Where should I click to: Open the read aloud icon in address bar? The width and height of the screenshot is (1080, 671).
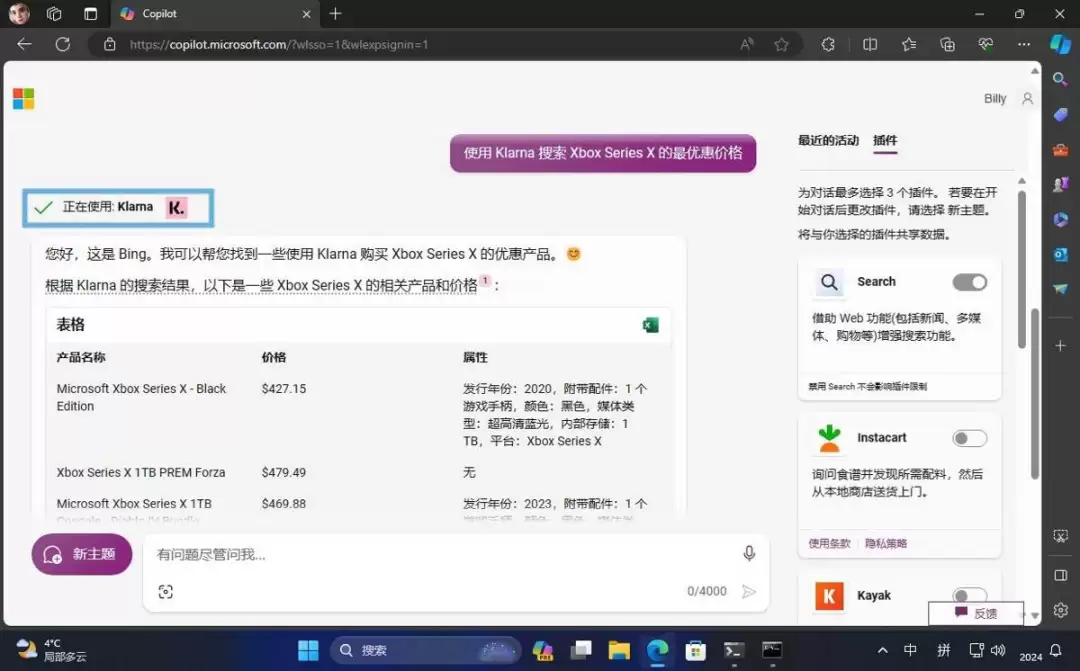pos(747,45)
